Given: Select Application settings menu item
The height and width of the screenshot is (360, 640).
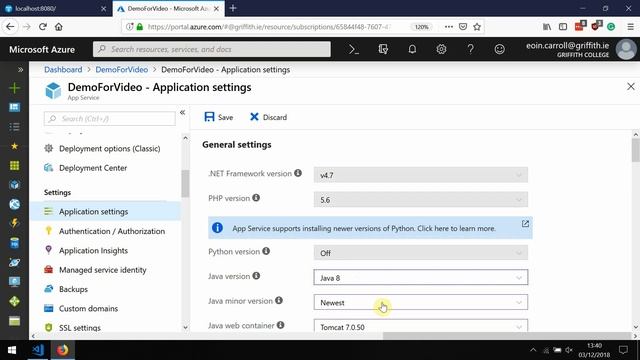Looking at the screenshot, I should point(105,211).
